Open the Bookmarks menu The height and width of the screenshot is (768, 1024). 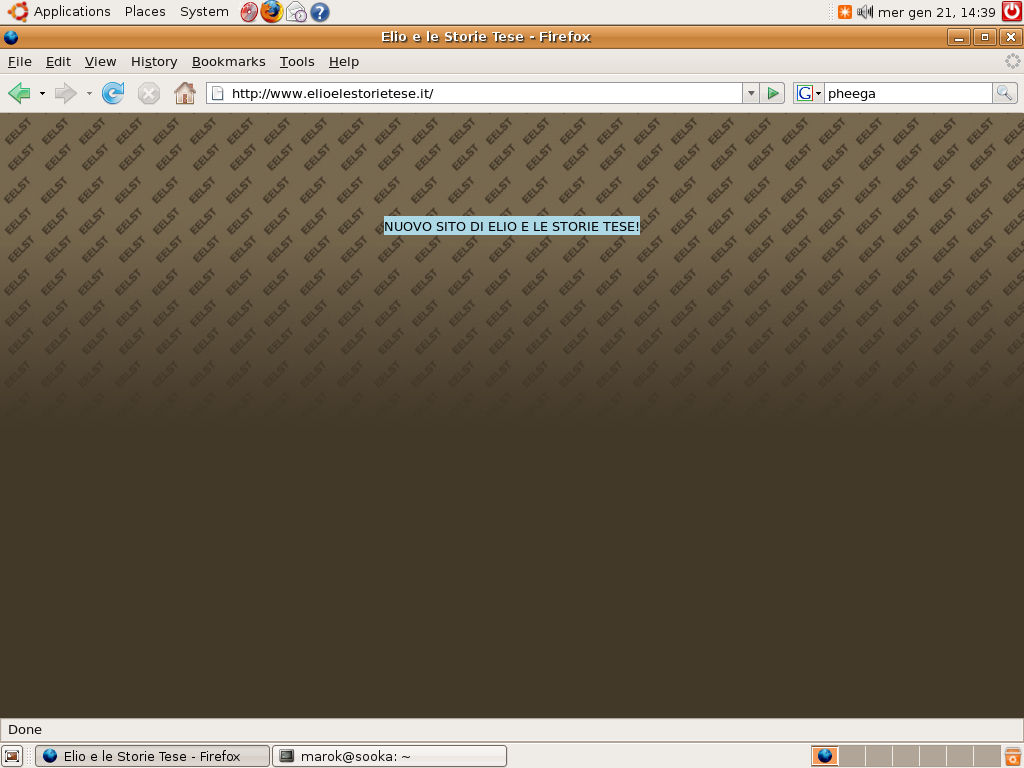pyautogui.click(x=229, y=61)
